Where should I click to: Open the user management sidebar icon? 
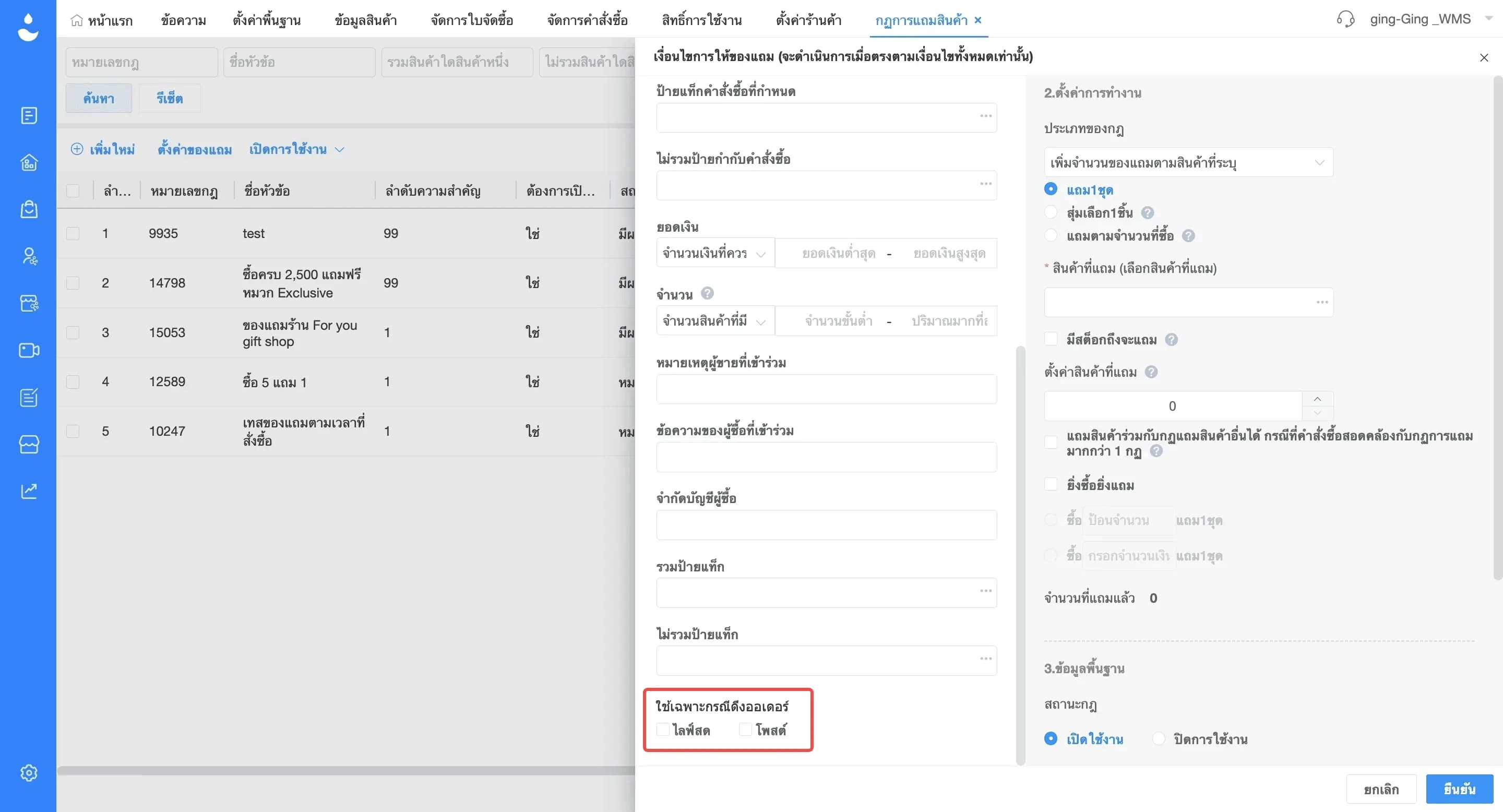coord(29,256)
